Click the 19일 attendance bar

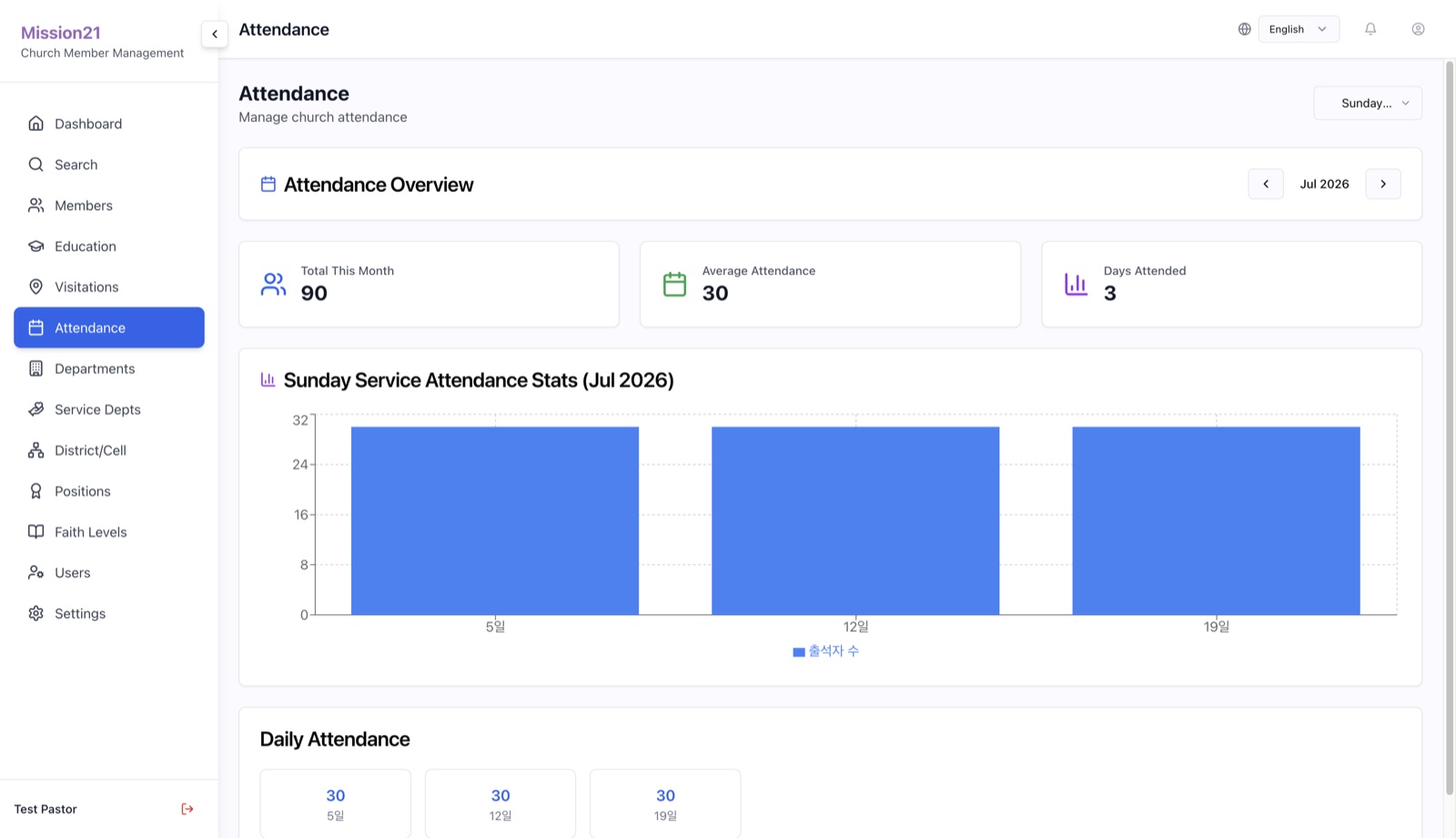click(x=1216, y=520)
